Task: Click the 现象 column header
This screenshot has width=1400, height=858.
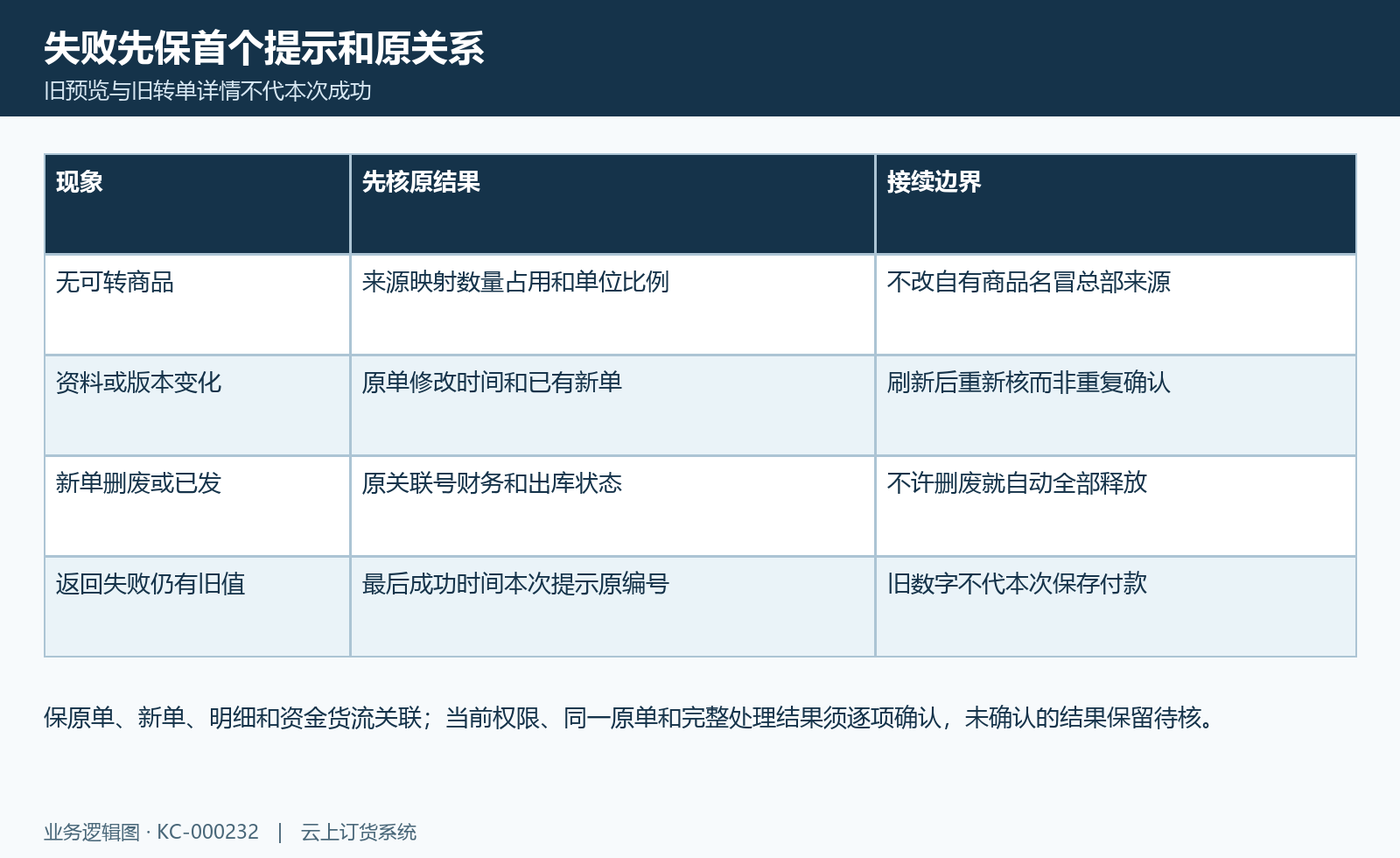Action: point(198,204)
